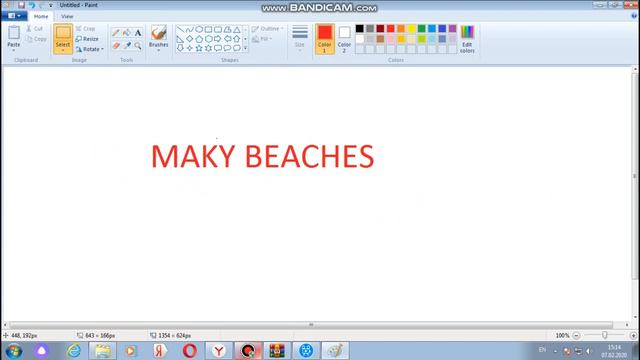
Task: Select the Fill with color bucket tool
Action: [x=127, y=33]
